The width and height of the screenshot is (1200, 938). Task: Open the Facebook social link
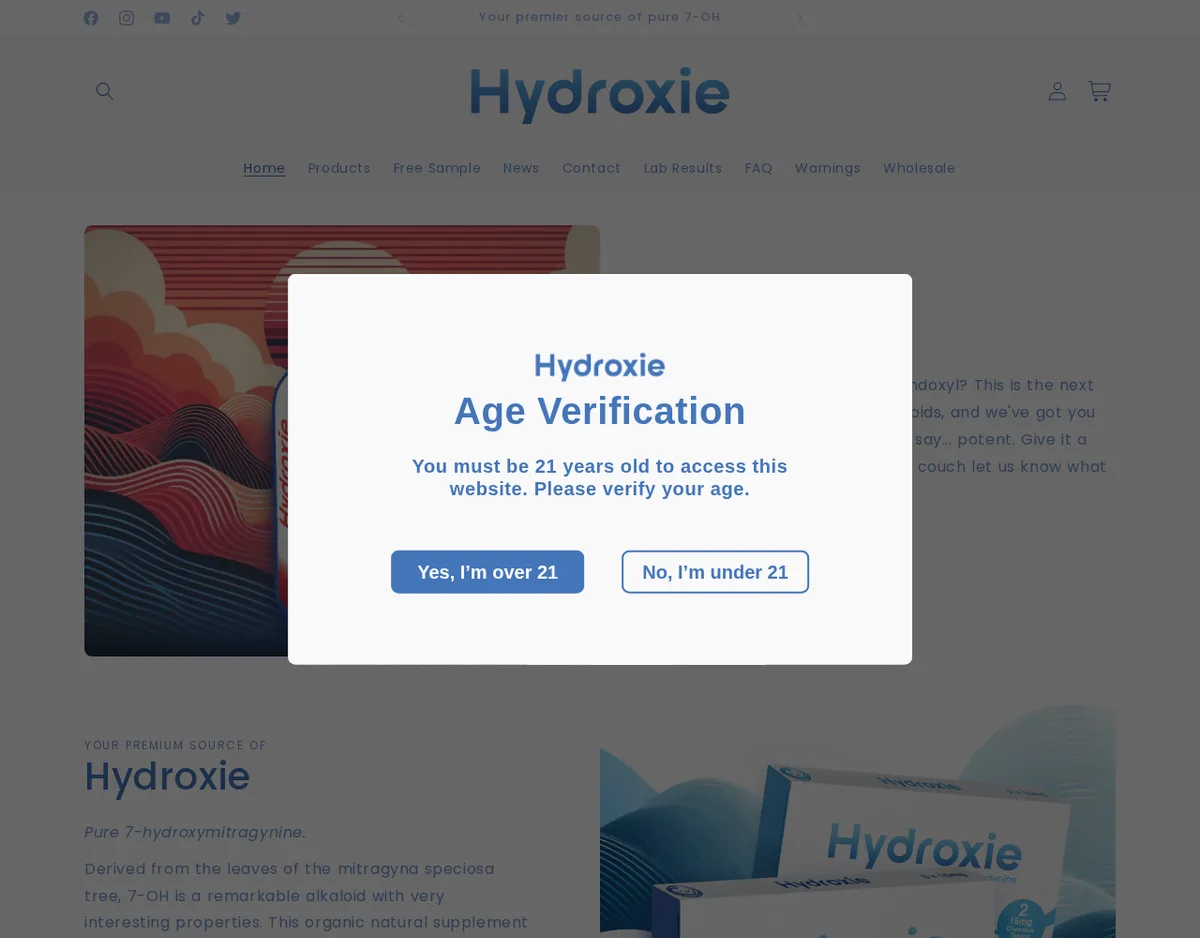[x=91, y=18]
